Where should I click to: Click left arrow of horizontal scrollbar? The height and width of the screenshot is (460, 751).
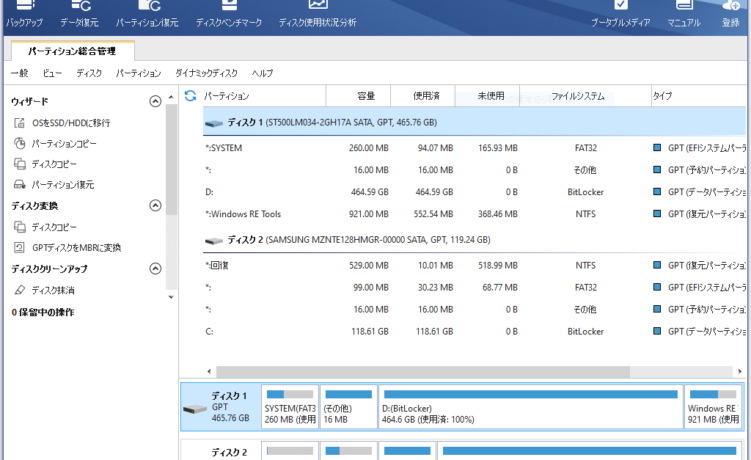[x=209, y=371]
